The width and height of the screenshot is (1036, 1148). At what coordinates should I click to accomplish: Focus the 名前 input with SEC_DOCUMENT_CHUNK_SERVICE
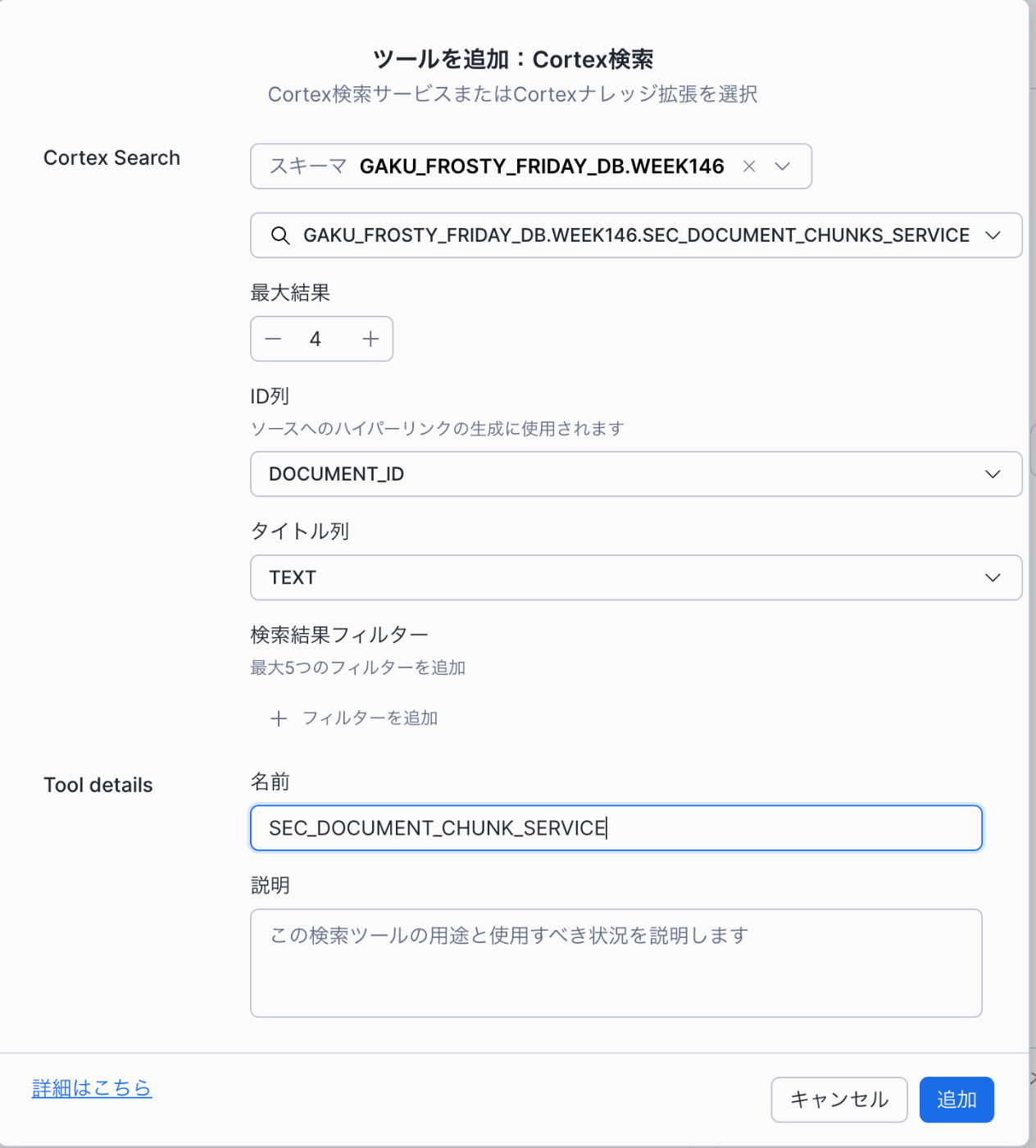click(x=616, y=827)
